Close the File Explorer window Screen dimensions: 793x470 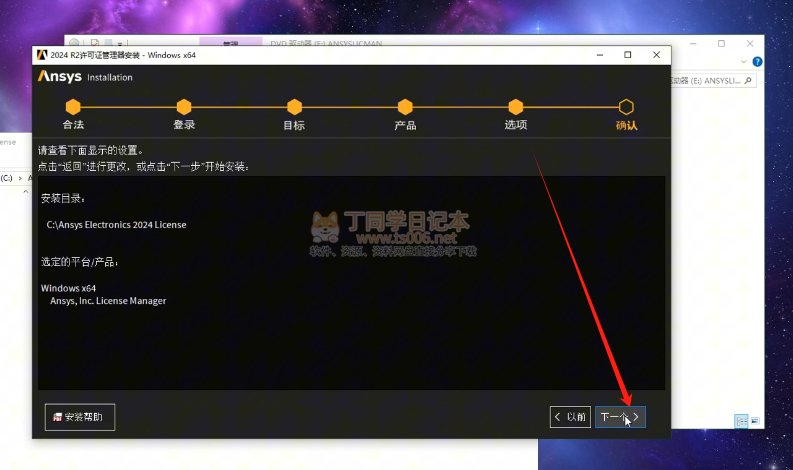[750, 44]
